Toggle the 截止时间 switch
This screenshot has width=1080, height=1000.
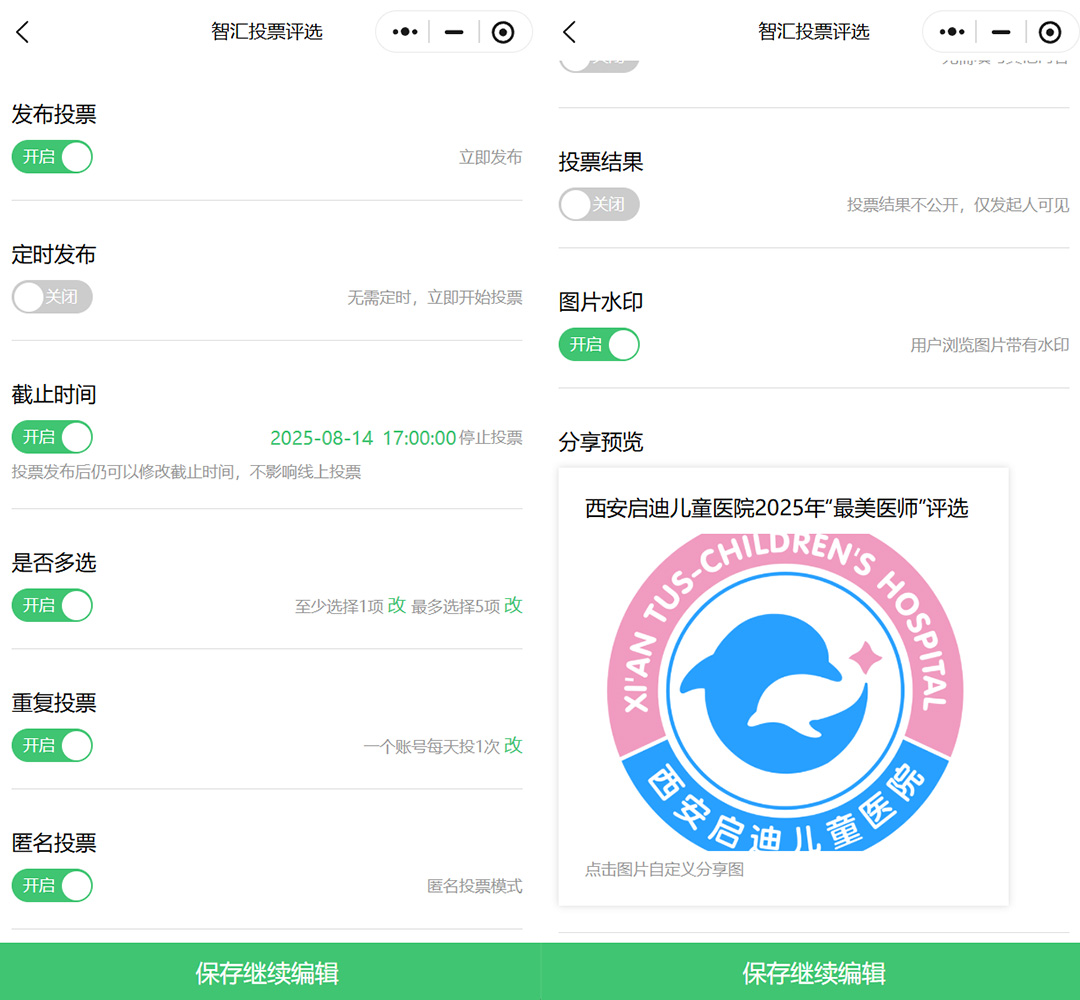click(x=52, y=437)
